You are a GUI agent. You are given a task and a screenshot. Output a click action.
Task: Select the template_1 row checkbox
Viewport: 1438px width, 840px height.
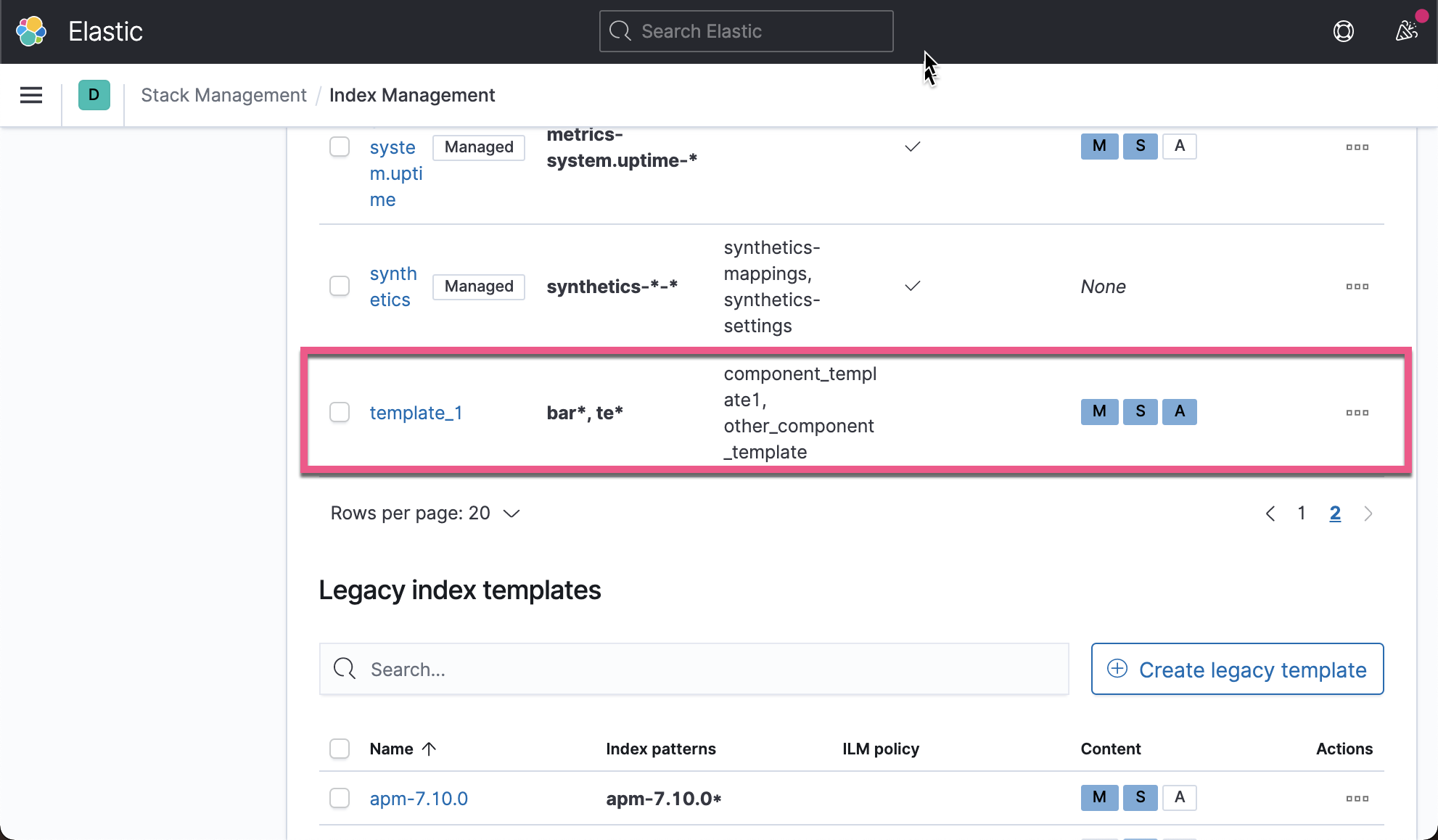[x=339, y=411]
